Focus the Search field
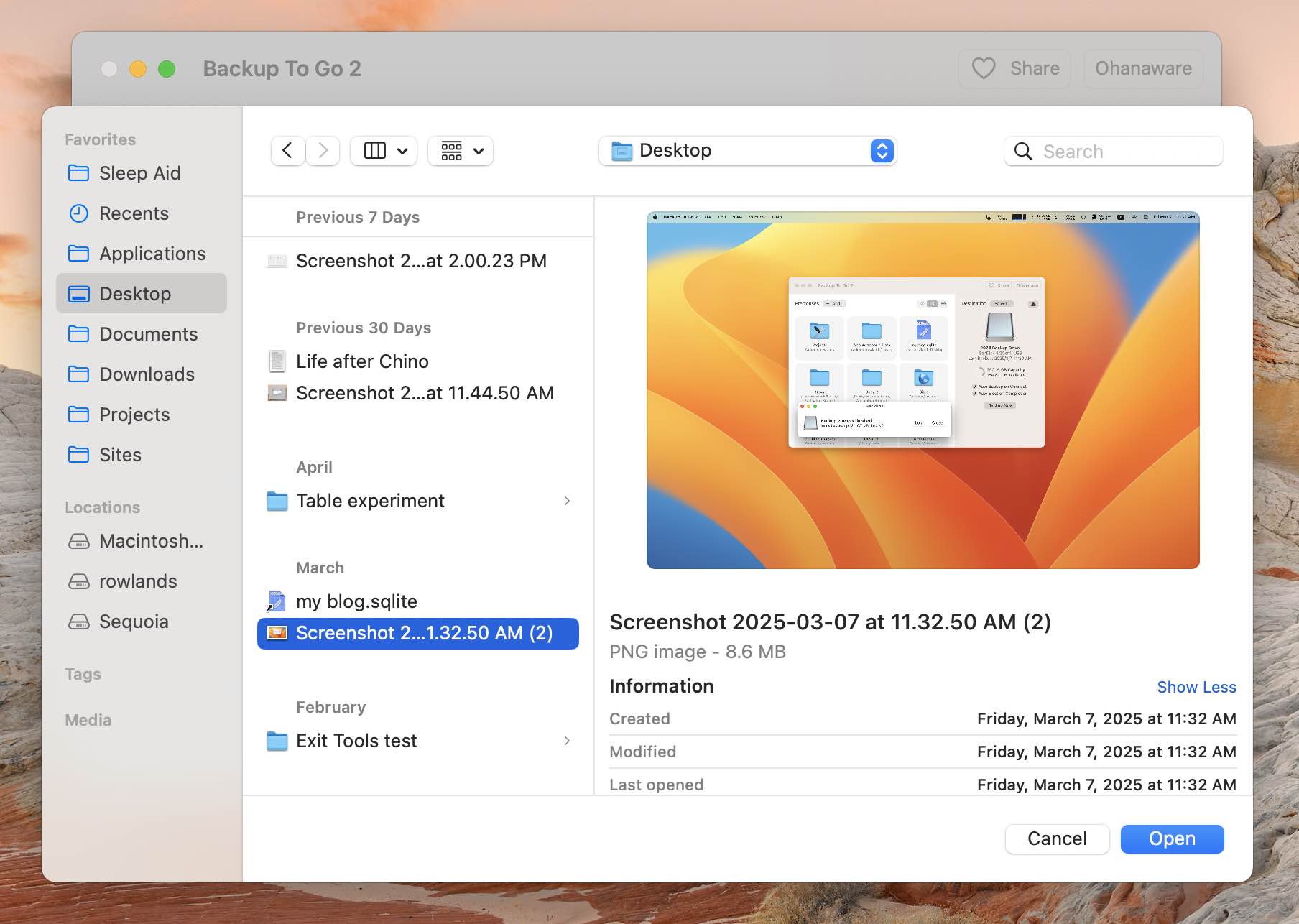 pyautogui.click(x=1114, y=151)
